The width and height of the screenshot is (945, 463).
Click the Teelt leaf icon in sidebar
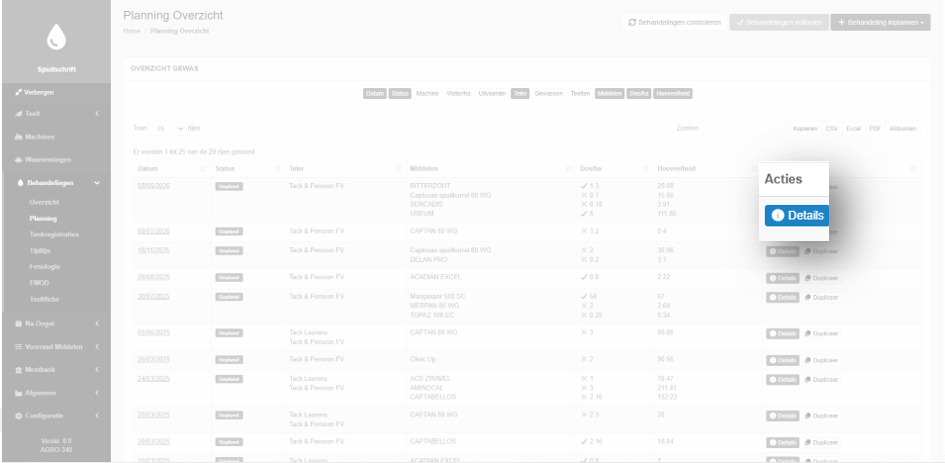tap(19, 114)
